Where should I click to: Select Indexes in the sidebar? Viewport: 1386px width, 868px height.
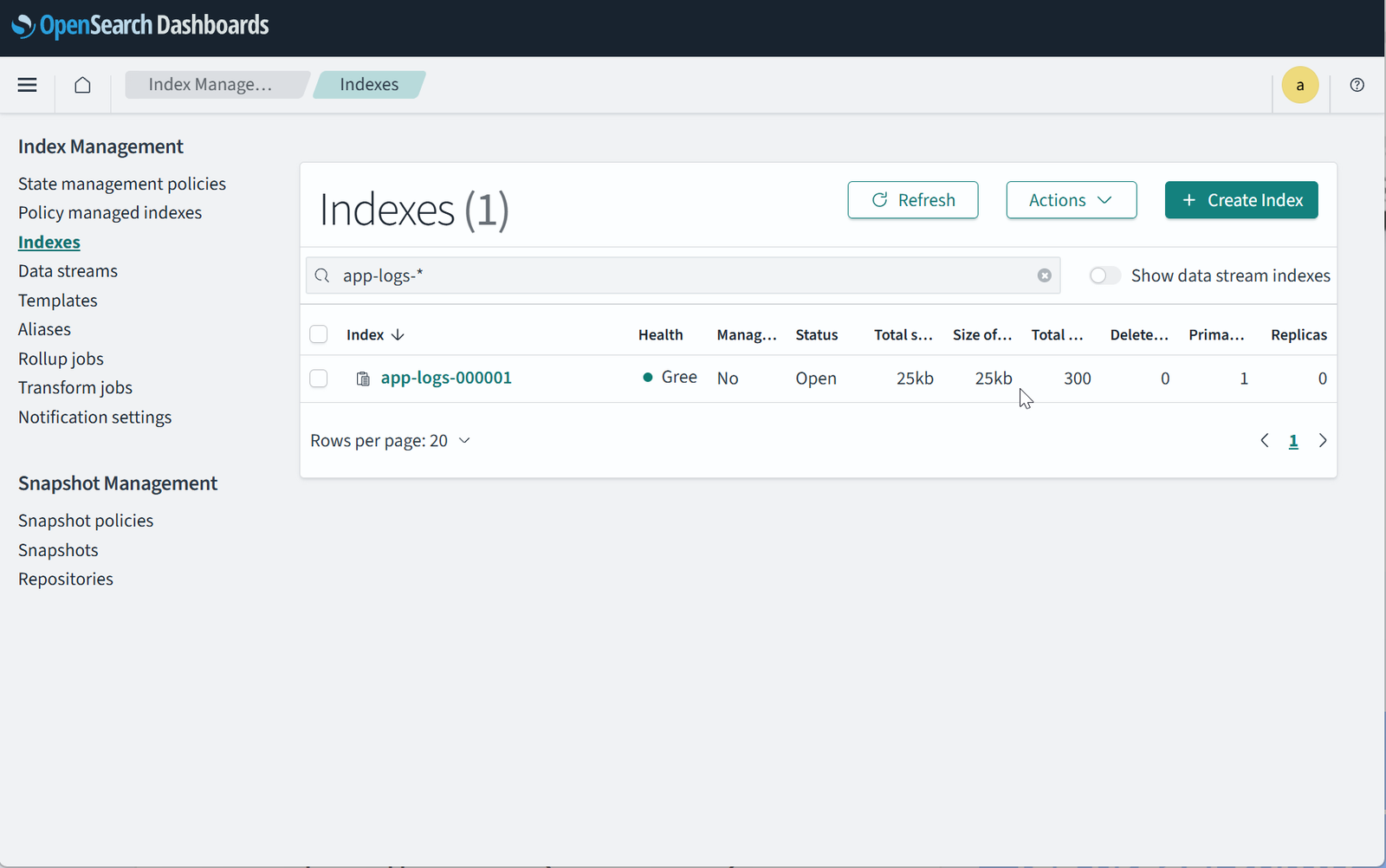pos(49,243)
